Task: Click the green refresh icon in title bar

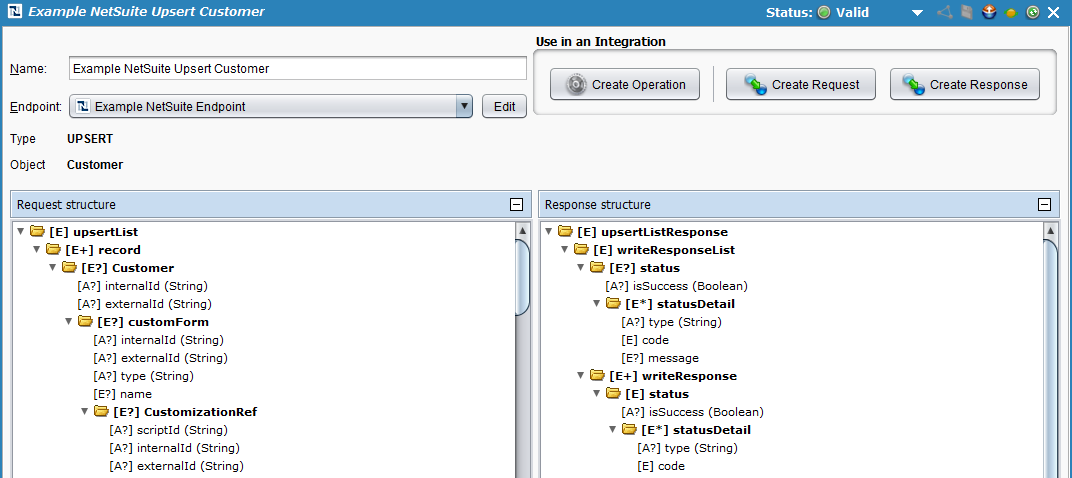Action: (1032, 13)
